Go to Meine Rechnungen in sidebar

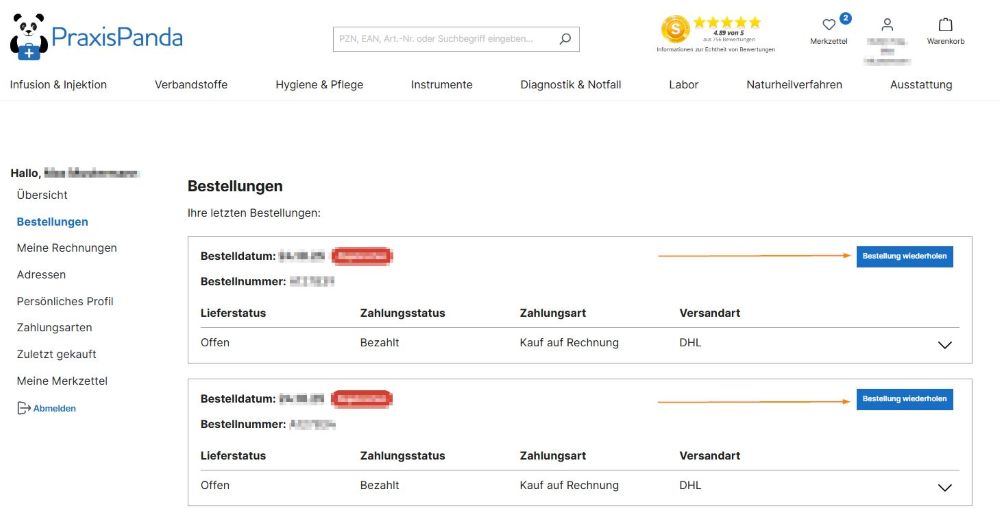tap(67, 248)
